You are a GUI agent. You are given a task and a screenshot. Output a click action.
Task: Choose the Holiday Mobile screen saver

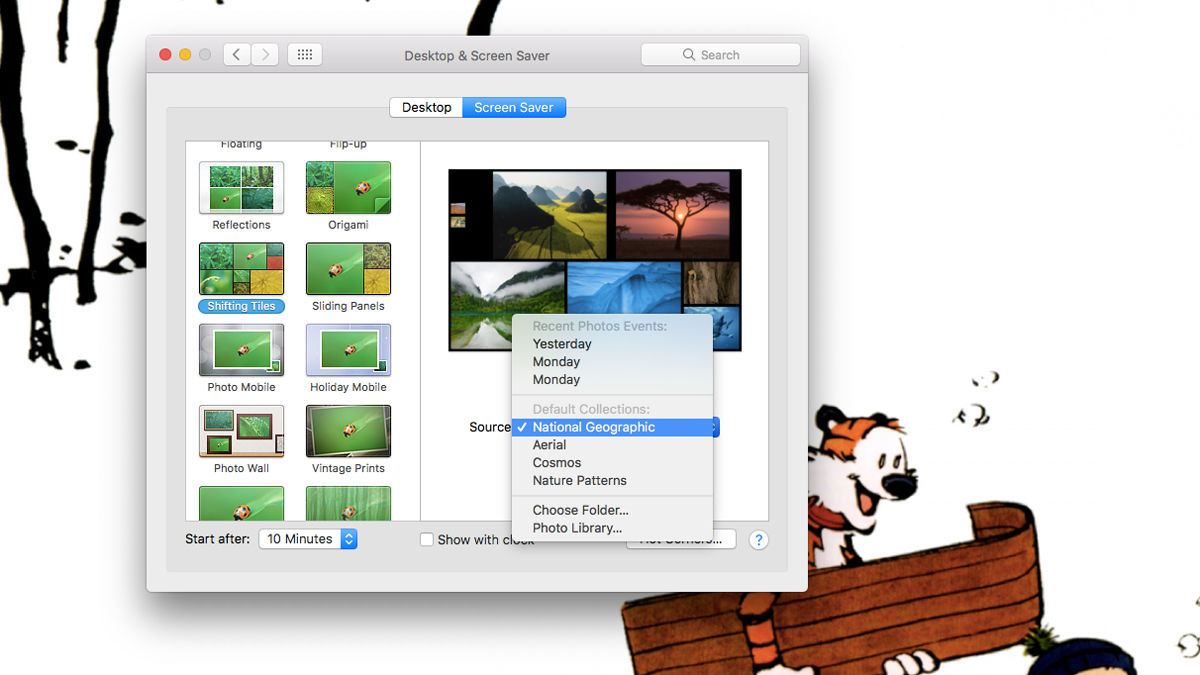tap(348, 350)
